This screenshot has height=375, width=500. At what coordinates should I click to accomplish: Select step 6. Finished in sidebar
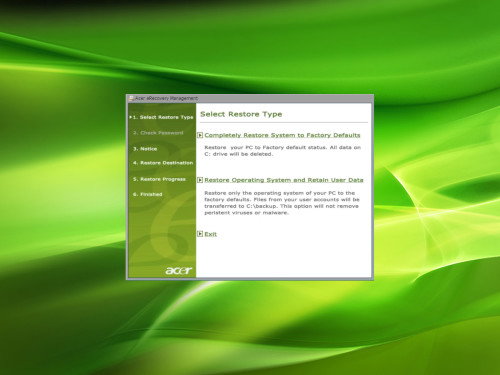(148, 194)
